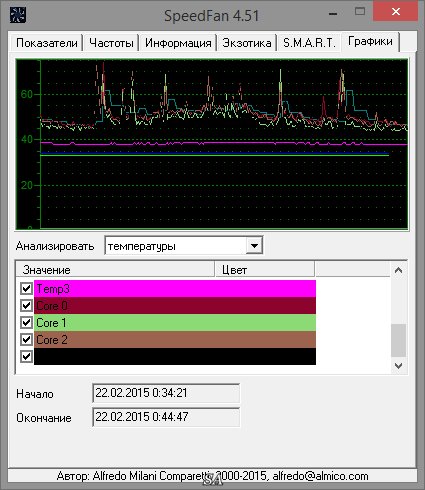The width and height of the screenshot is (425, 490).
Task: Close the SpeedFan window
Action: click(x=396, y=12)
